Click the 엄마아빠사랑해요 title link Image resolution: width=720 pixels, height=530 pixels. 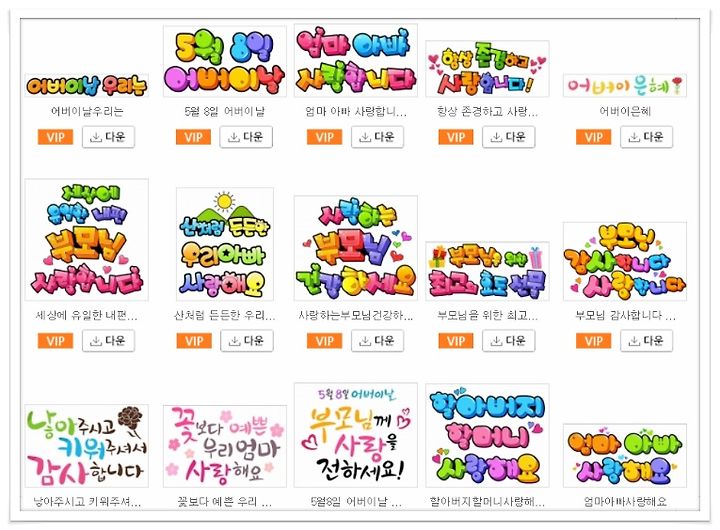coord(625,501)
